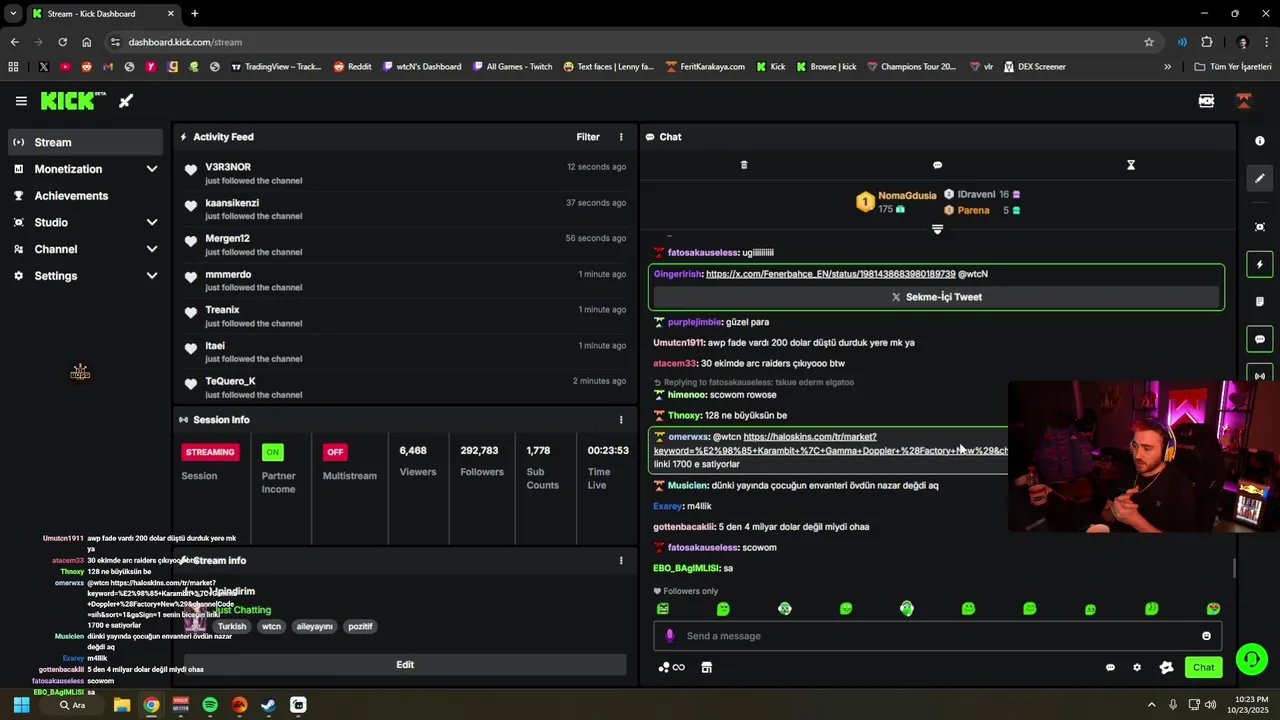The width and height of the screenshot is (1280, 720).
Task: Click in the Send a message field
Action: coord(937,636)
